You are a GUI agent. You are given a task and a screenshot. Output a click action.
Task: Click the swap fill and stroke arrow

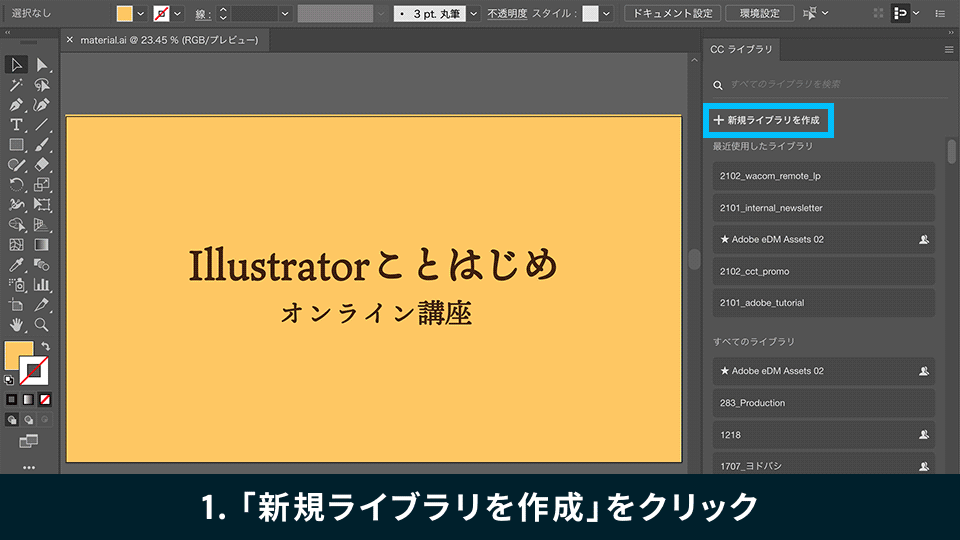click(45, 346)
